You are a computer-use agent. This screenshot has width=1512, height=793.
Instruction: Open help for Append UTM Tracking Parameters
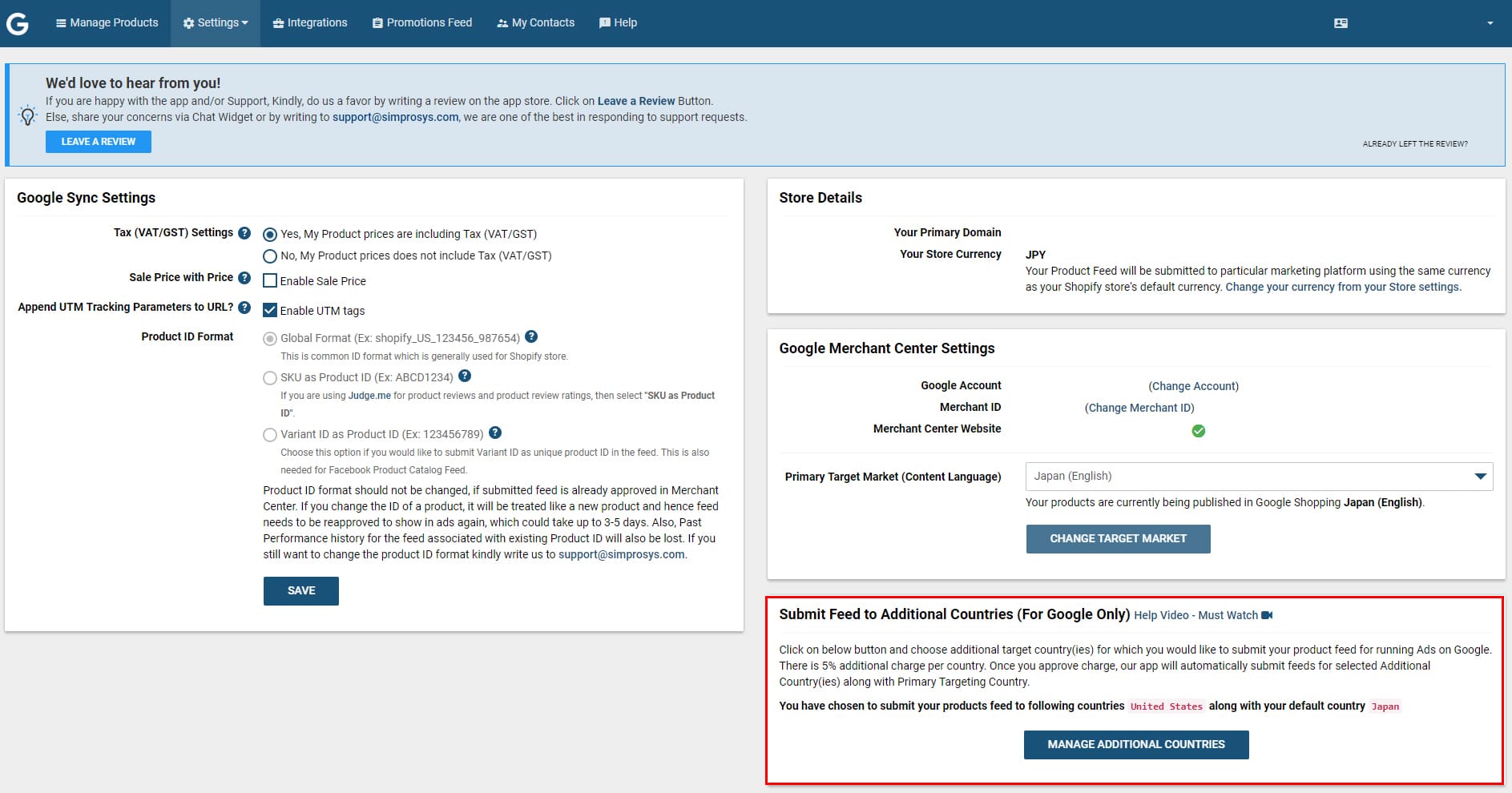tap(244, 308)
